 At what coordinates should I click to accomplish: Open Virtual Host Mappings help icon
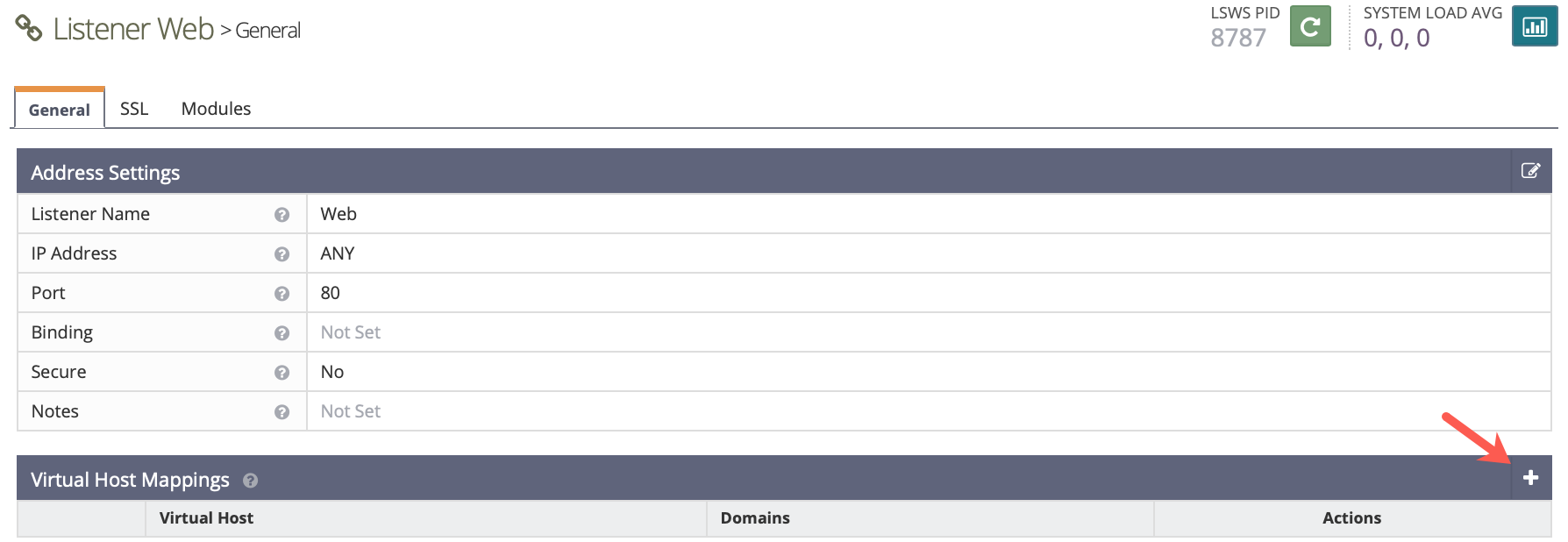[250, 481]
